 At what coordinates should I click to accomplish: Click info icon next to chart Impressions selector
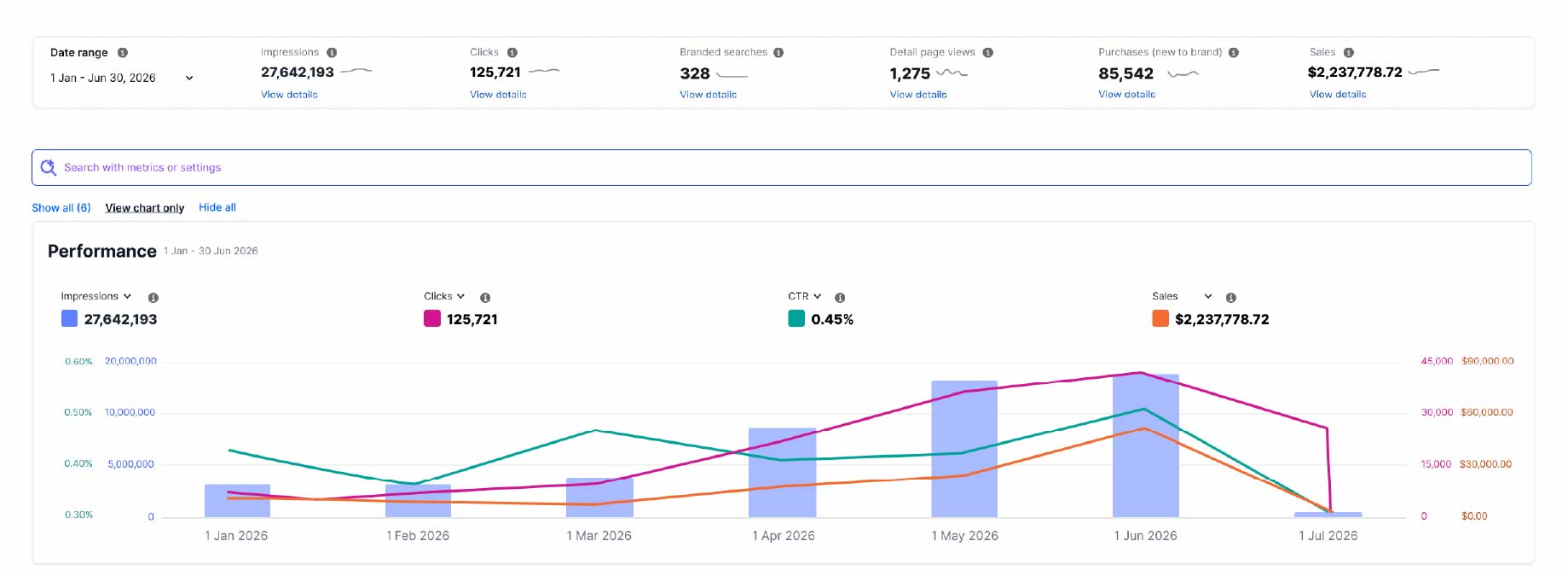click(x=153, y=298)
